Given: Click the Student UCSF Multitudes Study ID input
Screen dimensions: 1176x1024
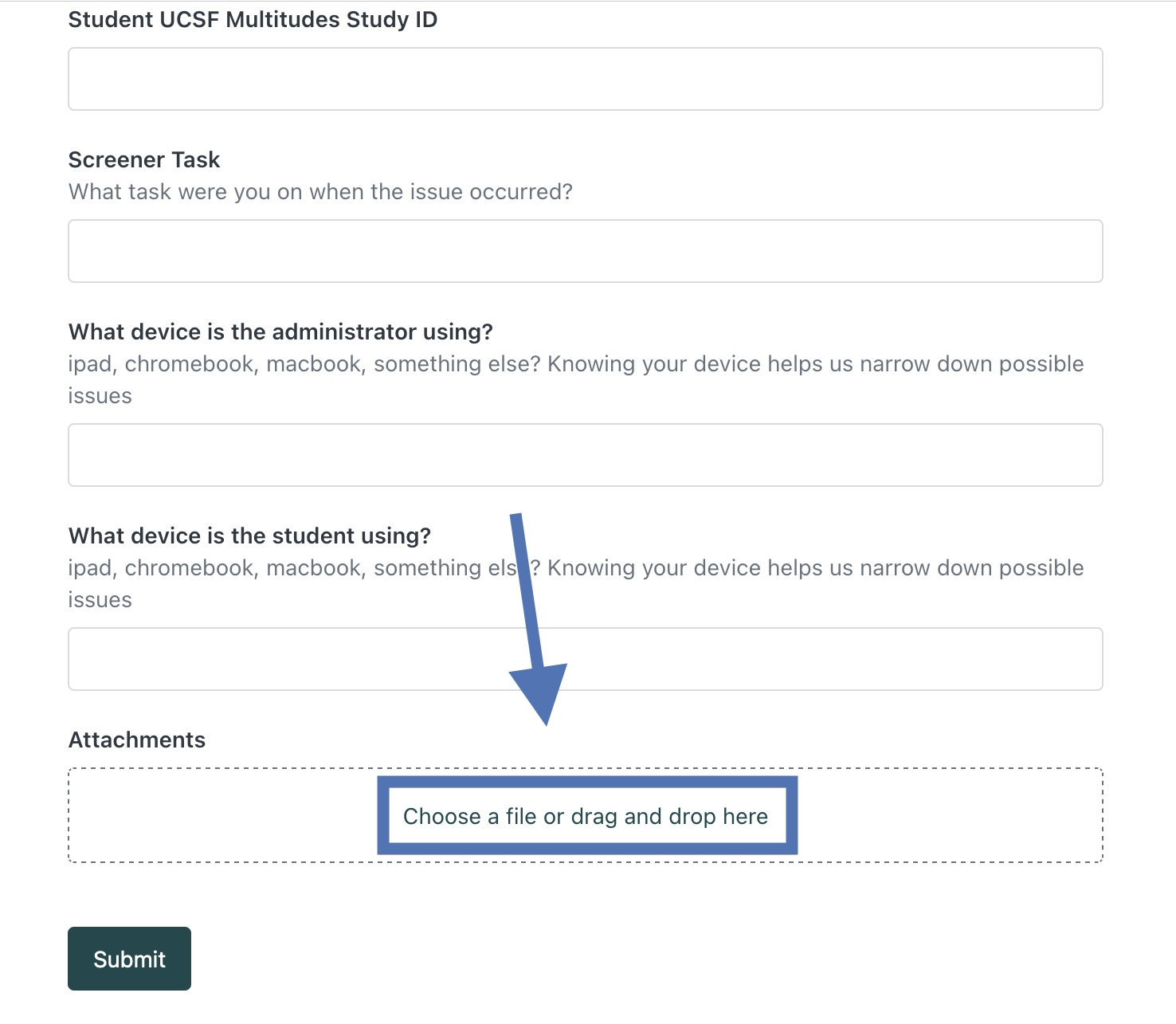Looking at the screenshot, I should tap(586, 79).
